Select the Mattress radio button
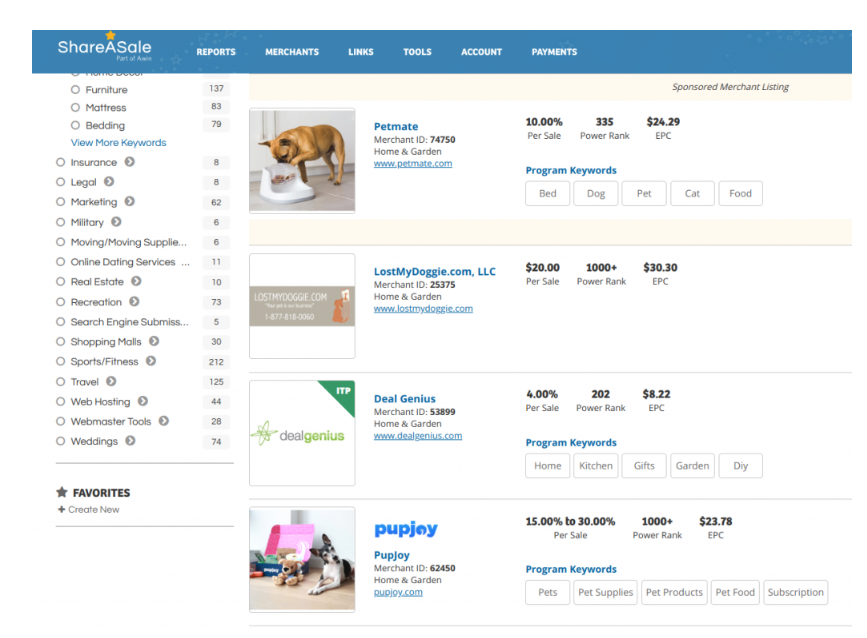The width and height of the screenshot is (867, 638). click(x=75, y=107)
